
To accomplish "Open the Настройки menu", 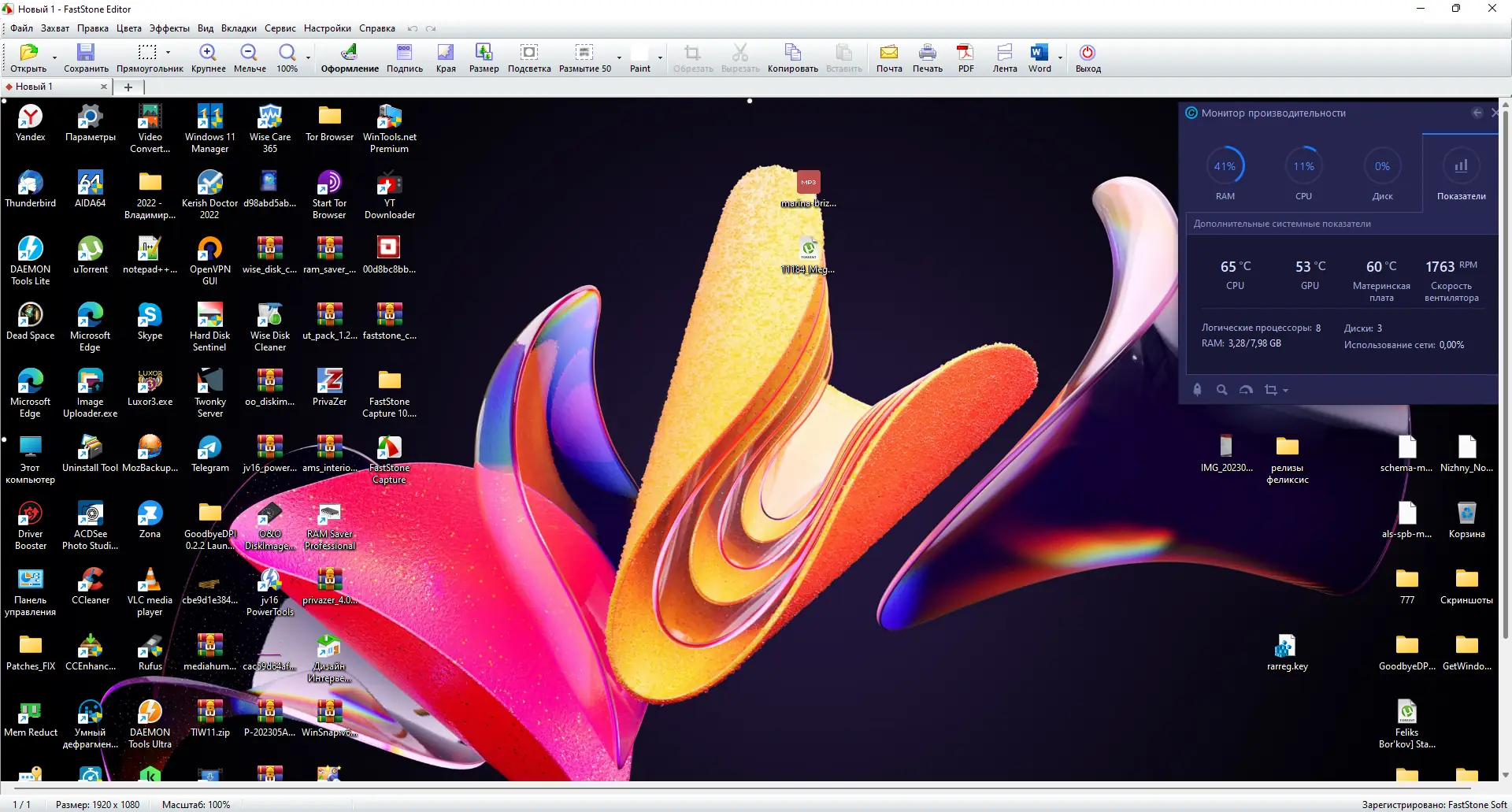I will coord(328,28).
